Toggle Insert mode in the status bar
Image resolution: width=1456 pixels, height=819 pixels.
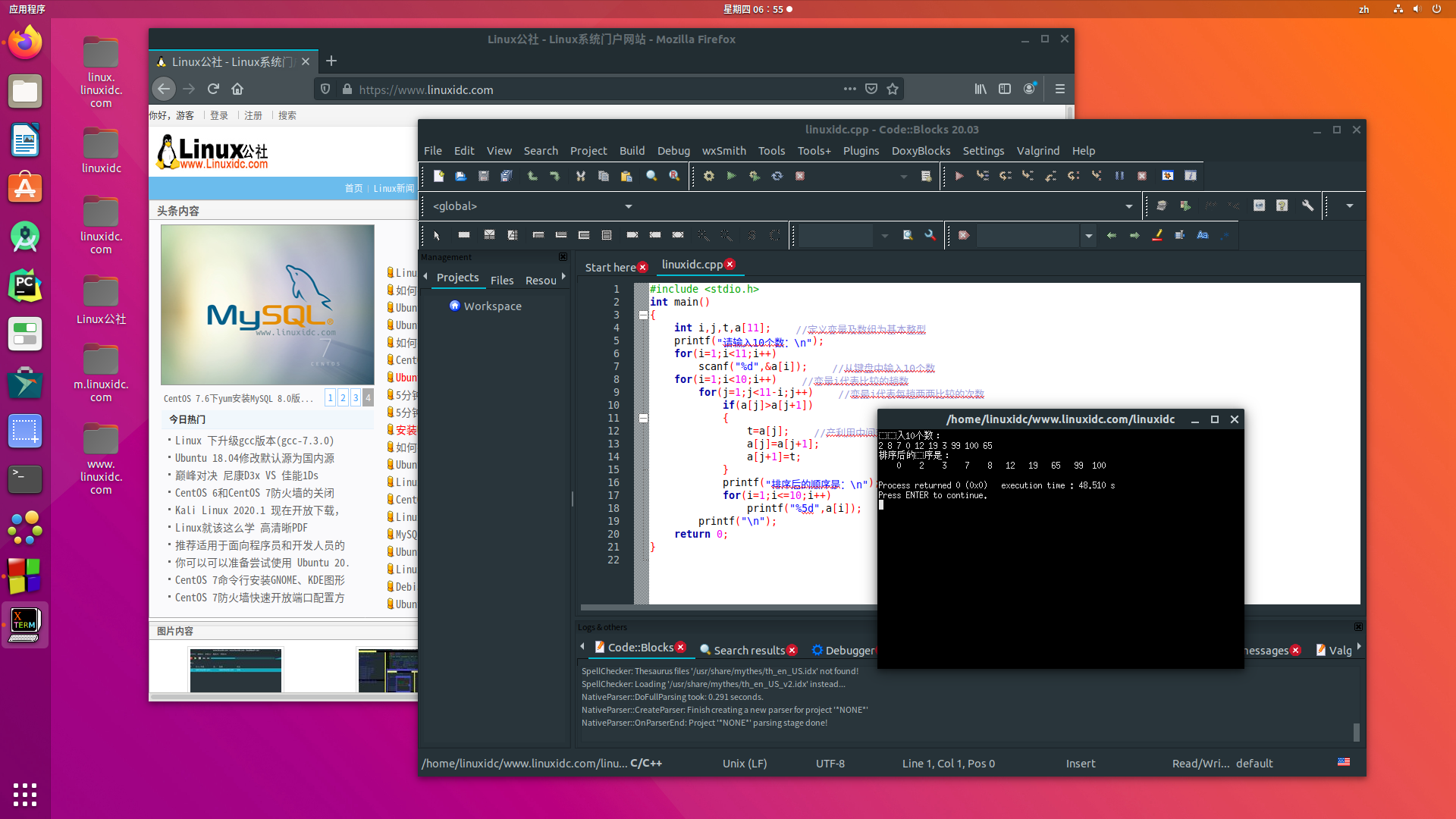(1081, 763)
